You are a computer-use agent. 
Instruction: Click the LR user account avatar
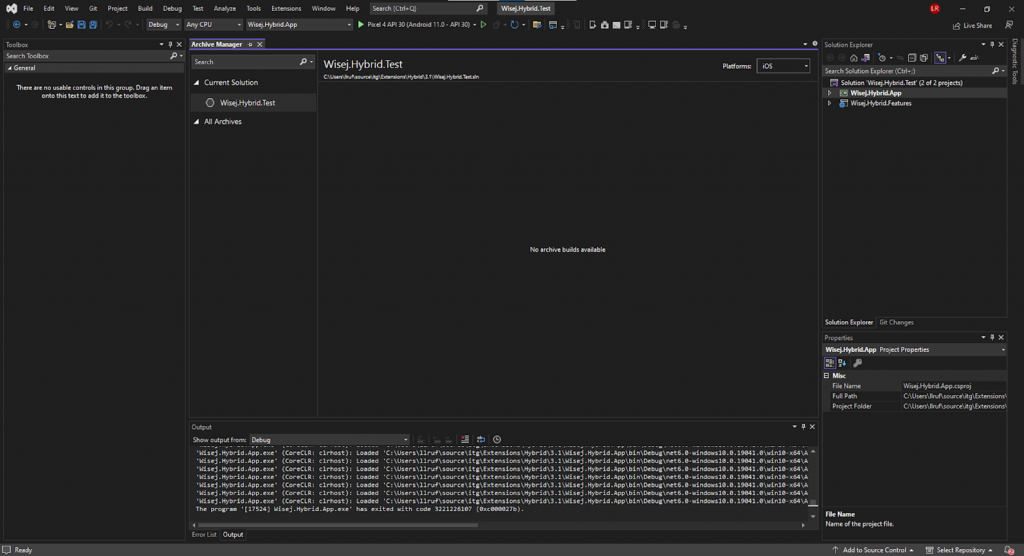coord(935,8)
